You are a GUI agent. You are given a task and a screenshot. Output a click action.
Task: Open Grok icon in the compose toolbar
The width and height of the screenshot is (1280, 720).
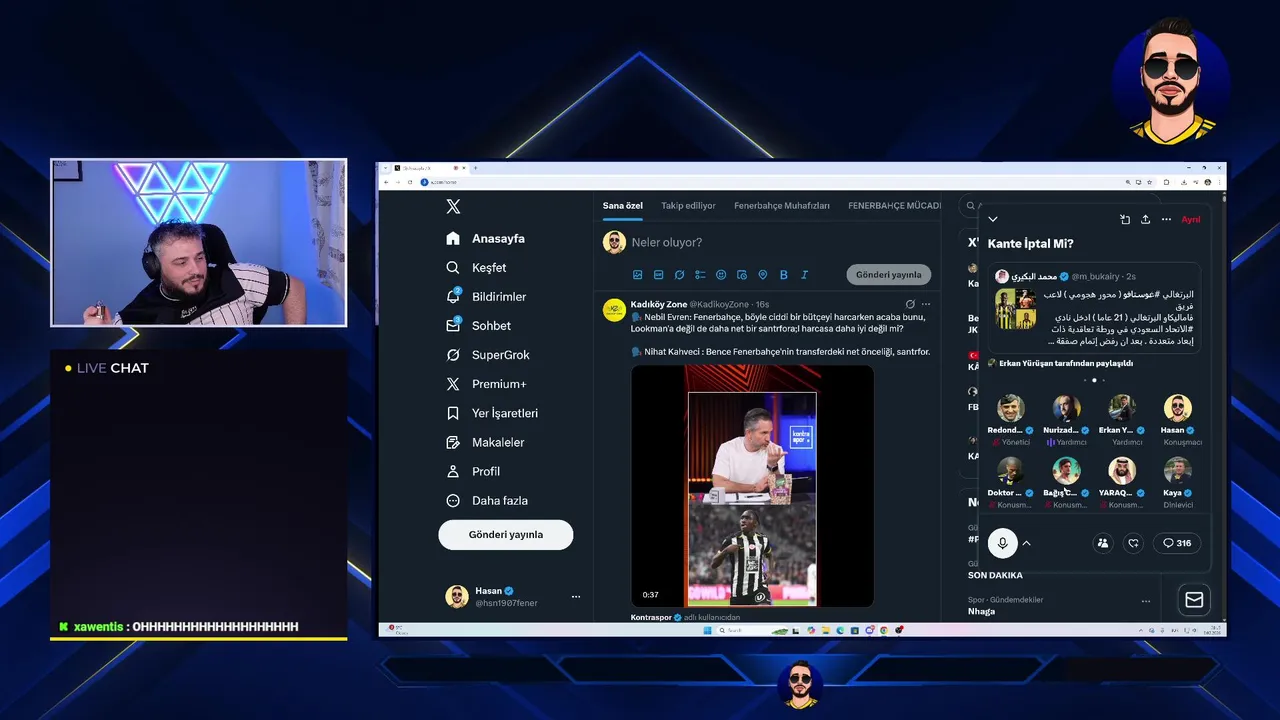[x=679, y=274]
